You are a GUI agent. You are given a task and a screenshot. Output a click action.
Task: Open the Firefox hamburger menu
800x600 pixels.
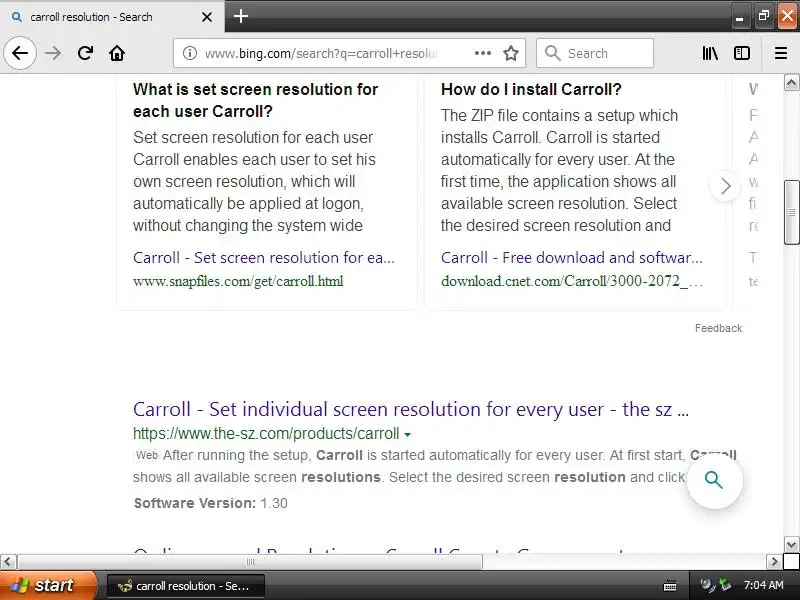781,53
